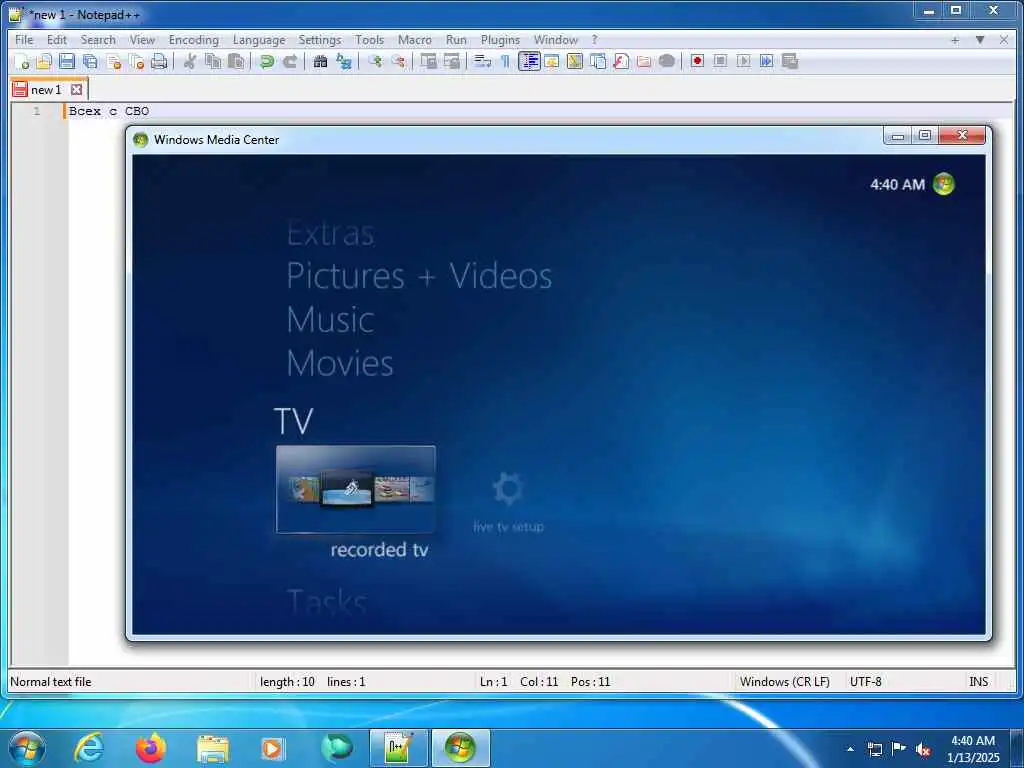This screenshot has height=768, width=1024.
Task: Click the Close document toolbar icon
Action: (x=114, y=61)
